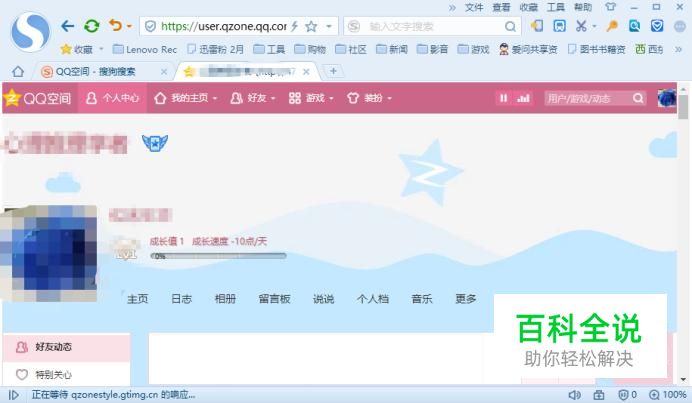Click the teal search-assistant toolbar icon
The height and width of the screenshot is (403, 692).
point(635,26)
